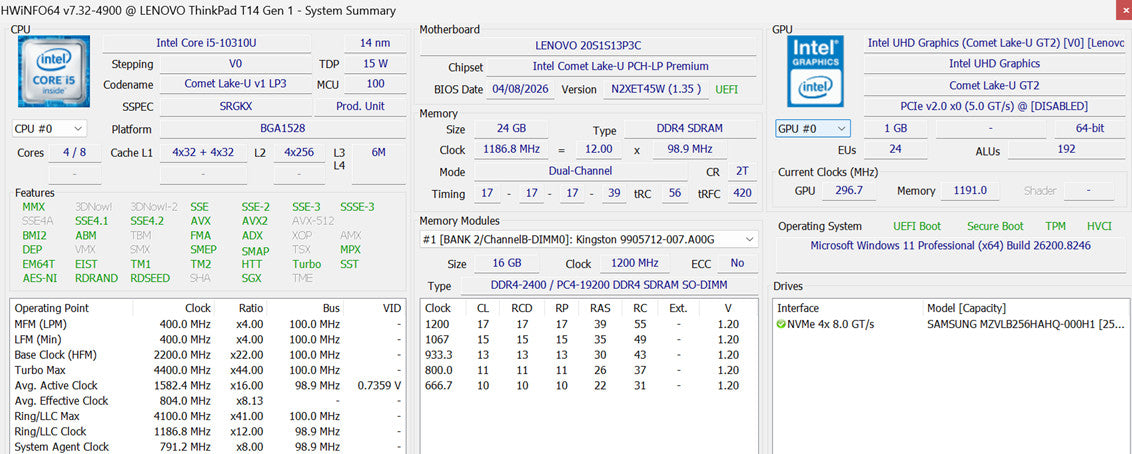Click the memory clock 1186.8 MHz value

pyautogui.click(x=510, y=149)
